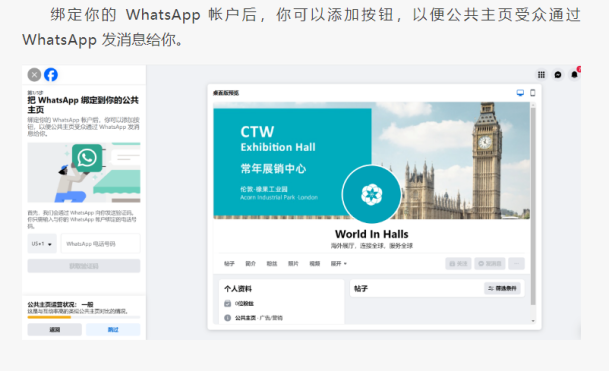This screenshot has height=372, width=609.
Task: Open the grid menu icon at top right
Action: (x=541, y=75)
